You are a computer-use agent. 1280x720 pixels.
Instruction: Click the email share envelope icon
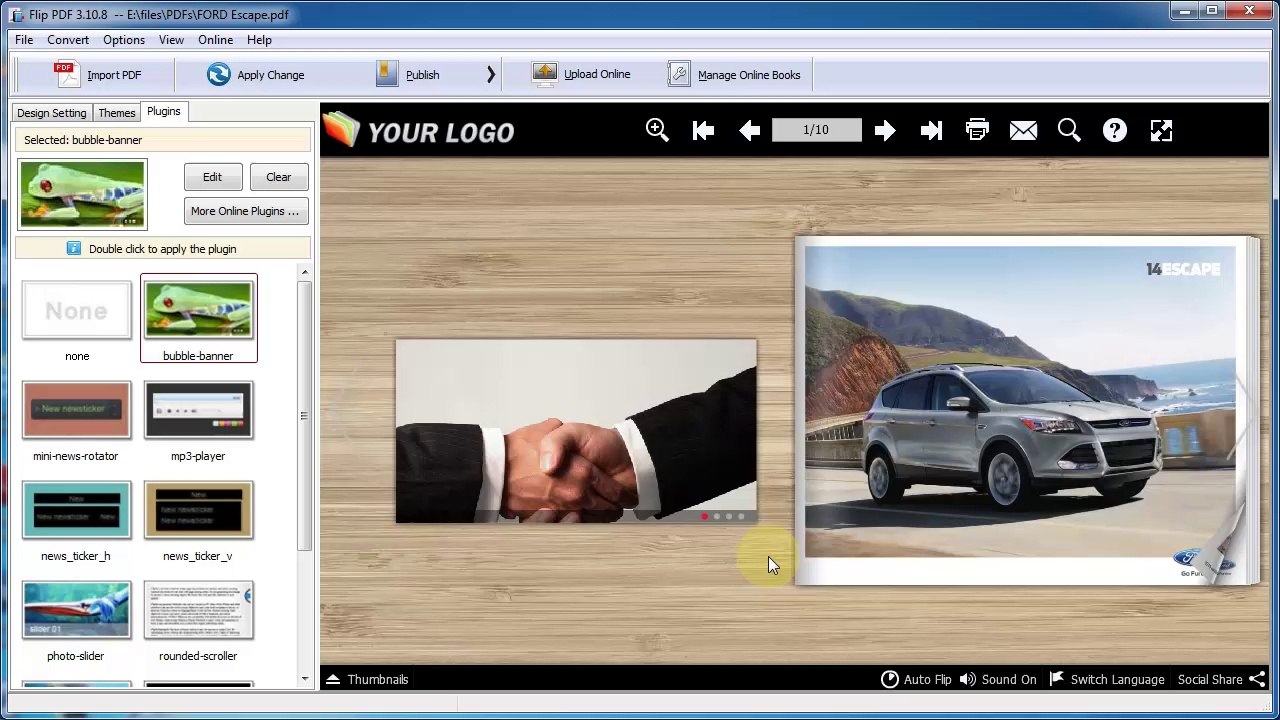click(1023, 130)
